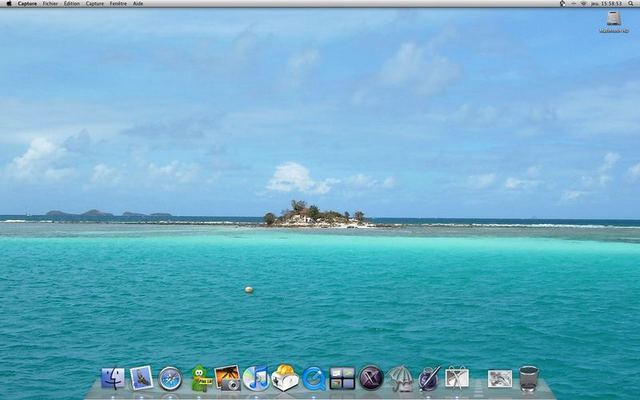
Task: Open the Fenêtre menu
Action: click(x=119, y=4)
